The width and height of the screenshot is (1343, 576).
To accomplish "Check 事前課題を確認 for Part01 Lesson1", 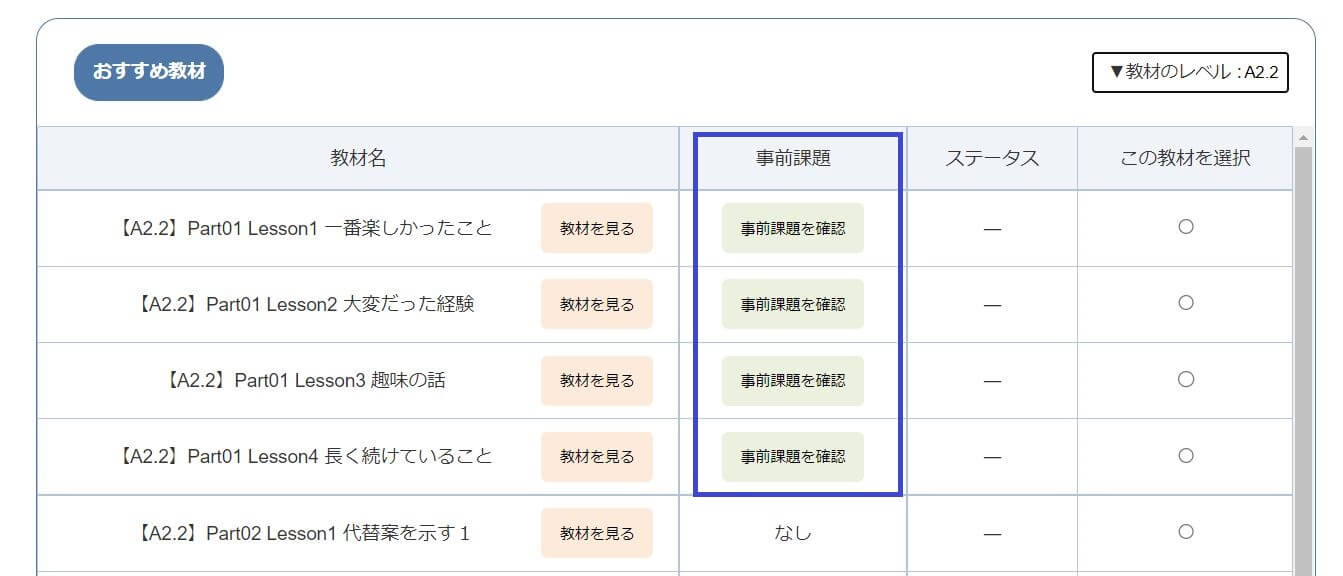I will [x=793, y=228].
